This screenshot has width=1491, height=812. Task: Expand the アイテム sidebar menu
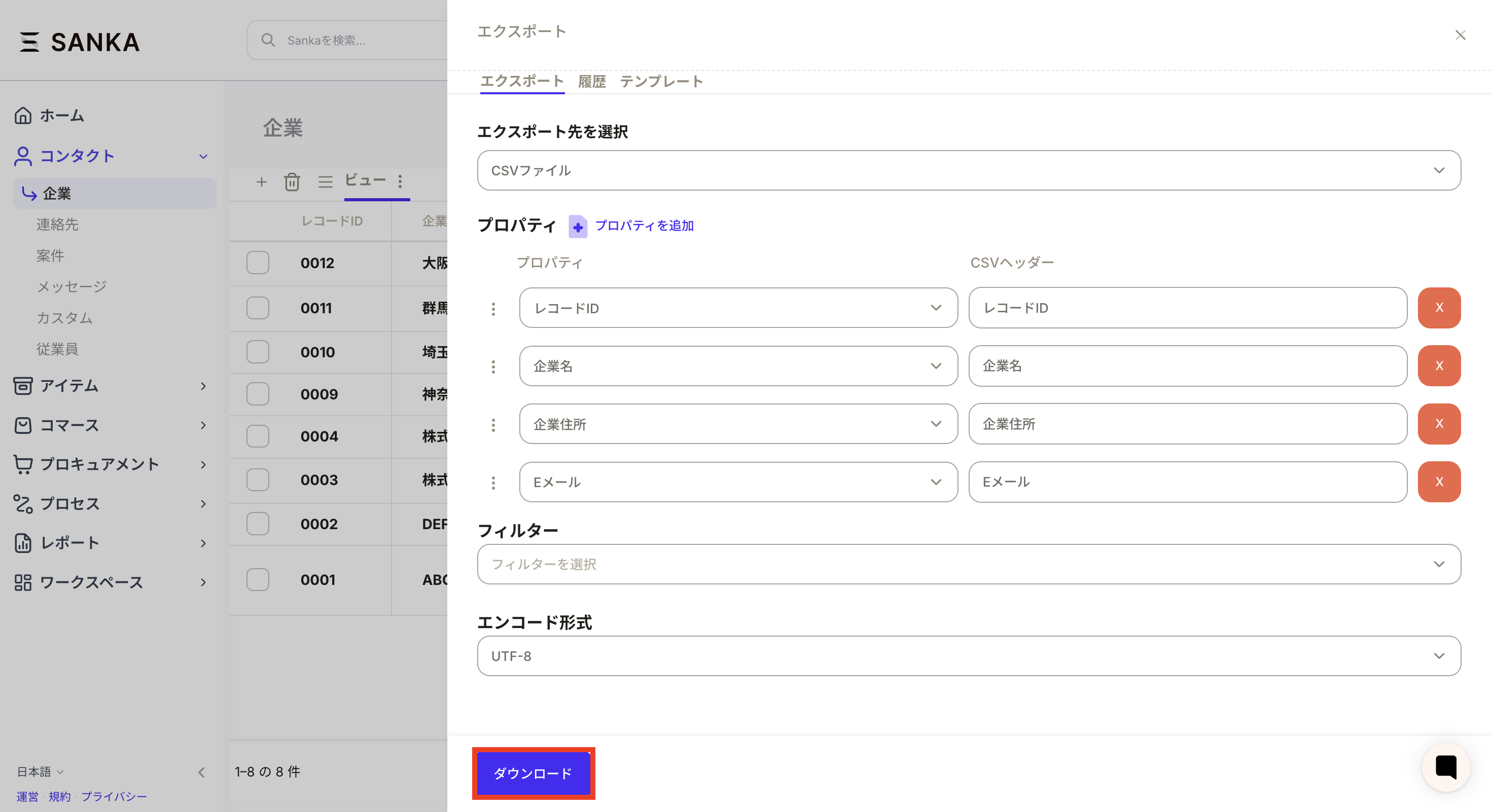pyautogui.click(x=110, y=386)
